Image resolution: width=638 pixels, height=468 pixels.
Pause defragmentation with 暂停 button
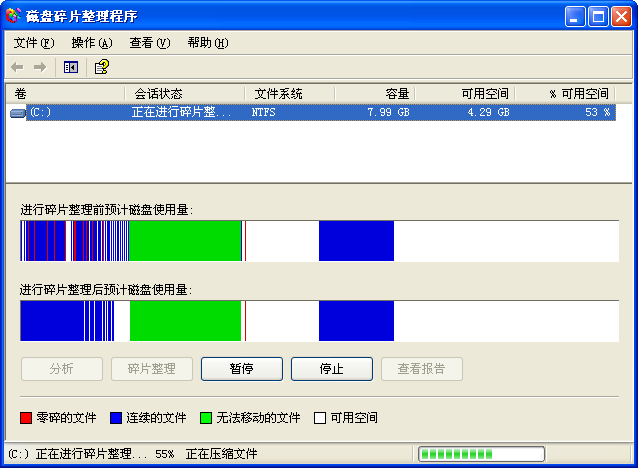point(242,369)
